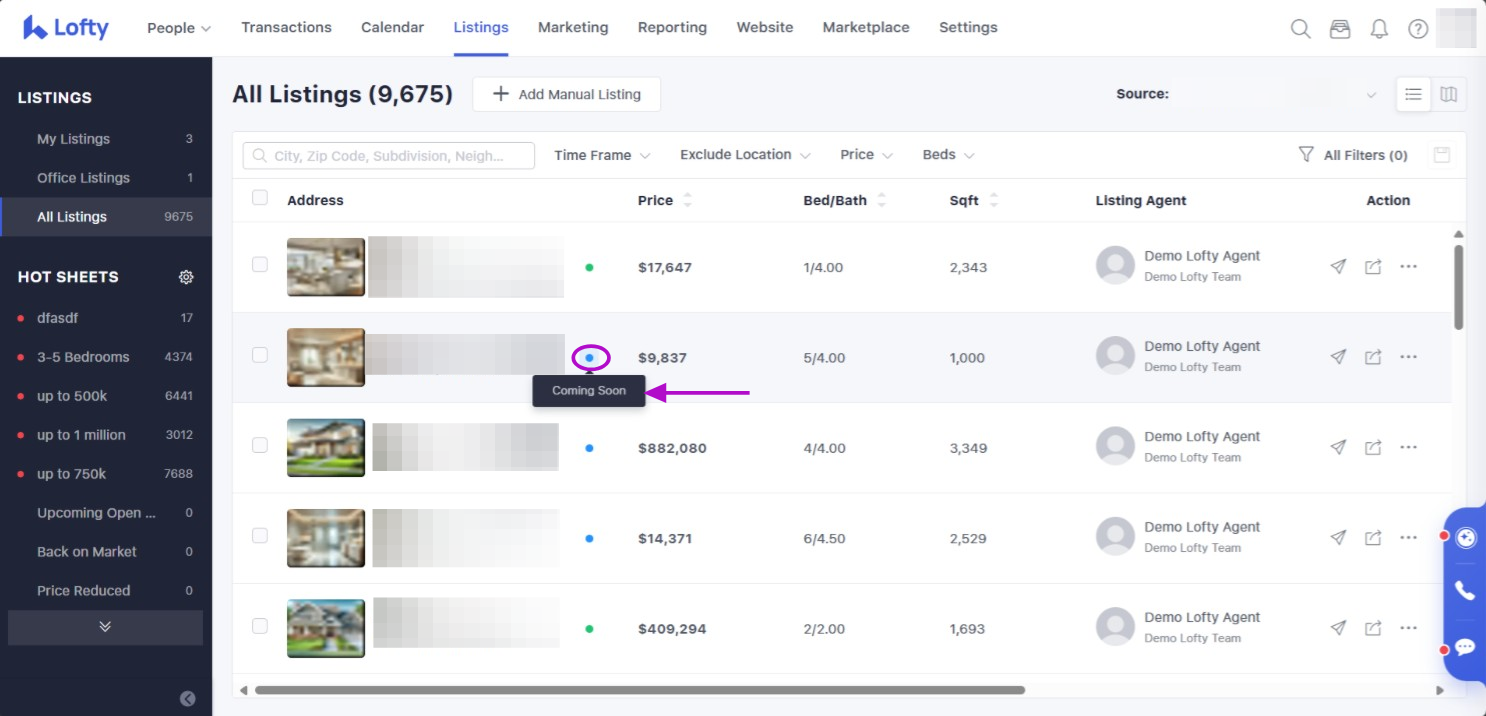
Task: Open All Filters (0) panel
Action: 1353,155
